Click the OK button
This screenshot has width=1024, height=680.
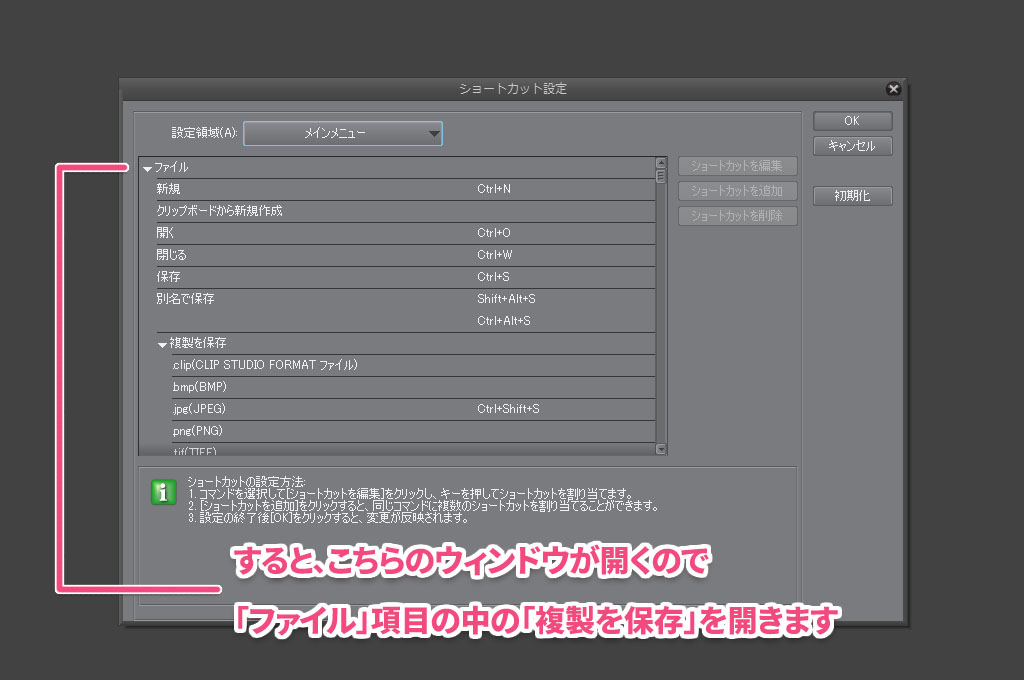(x=852, y=121)
